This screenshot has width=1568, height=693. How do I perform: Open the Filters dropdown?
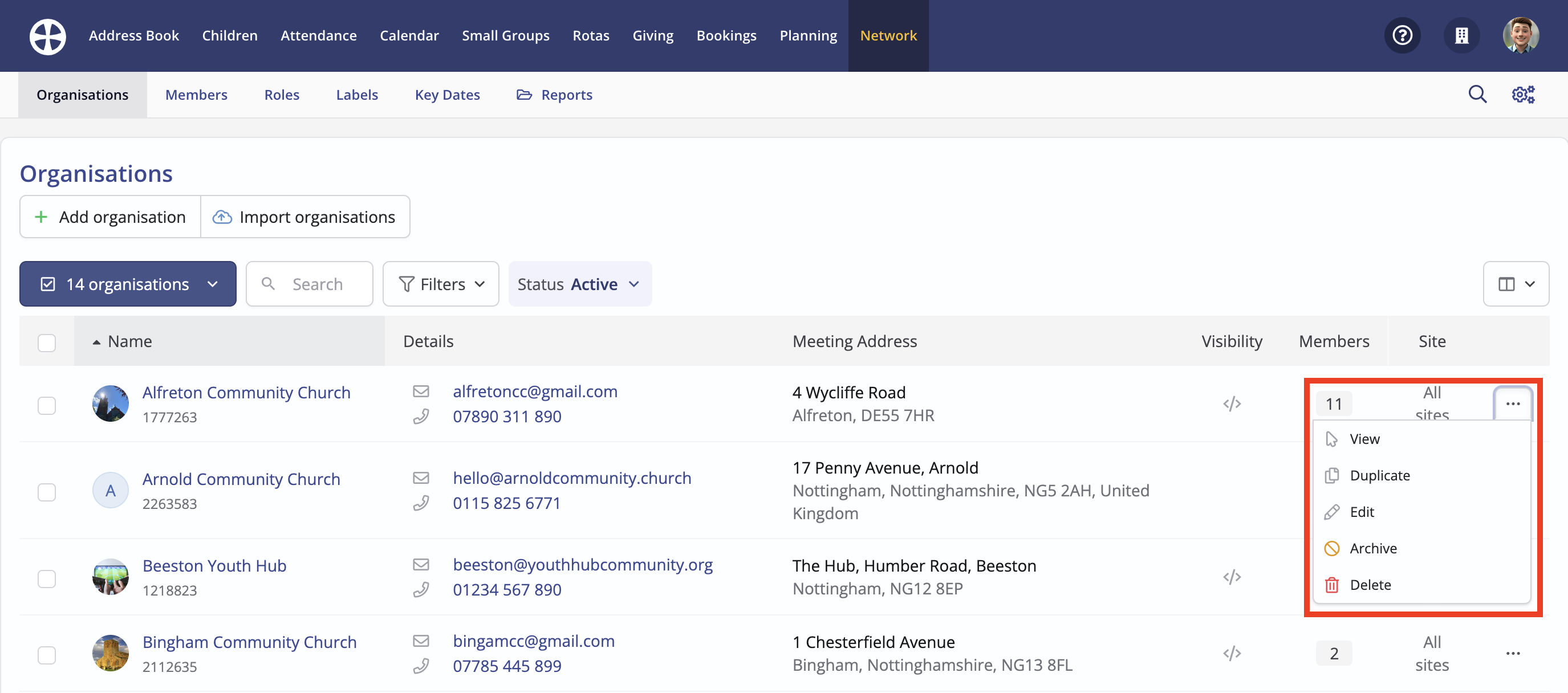441,284
